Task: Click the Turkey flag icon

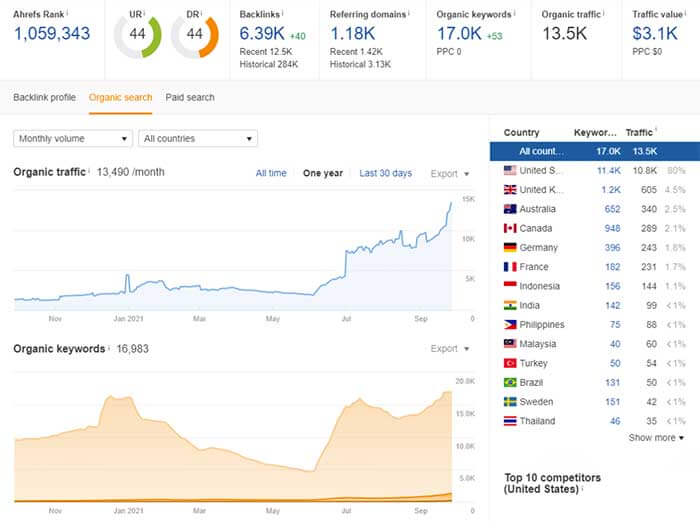Action: tap(510, 363)
